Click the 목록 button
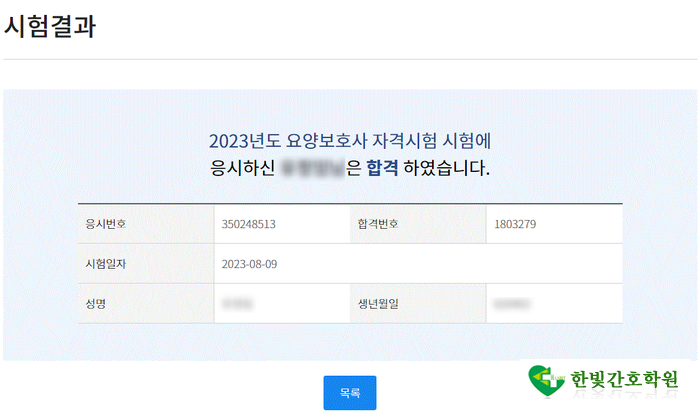 349,393
